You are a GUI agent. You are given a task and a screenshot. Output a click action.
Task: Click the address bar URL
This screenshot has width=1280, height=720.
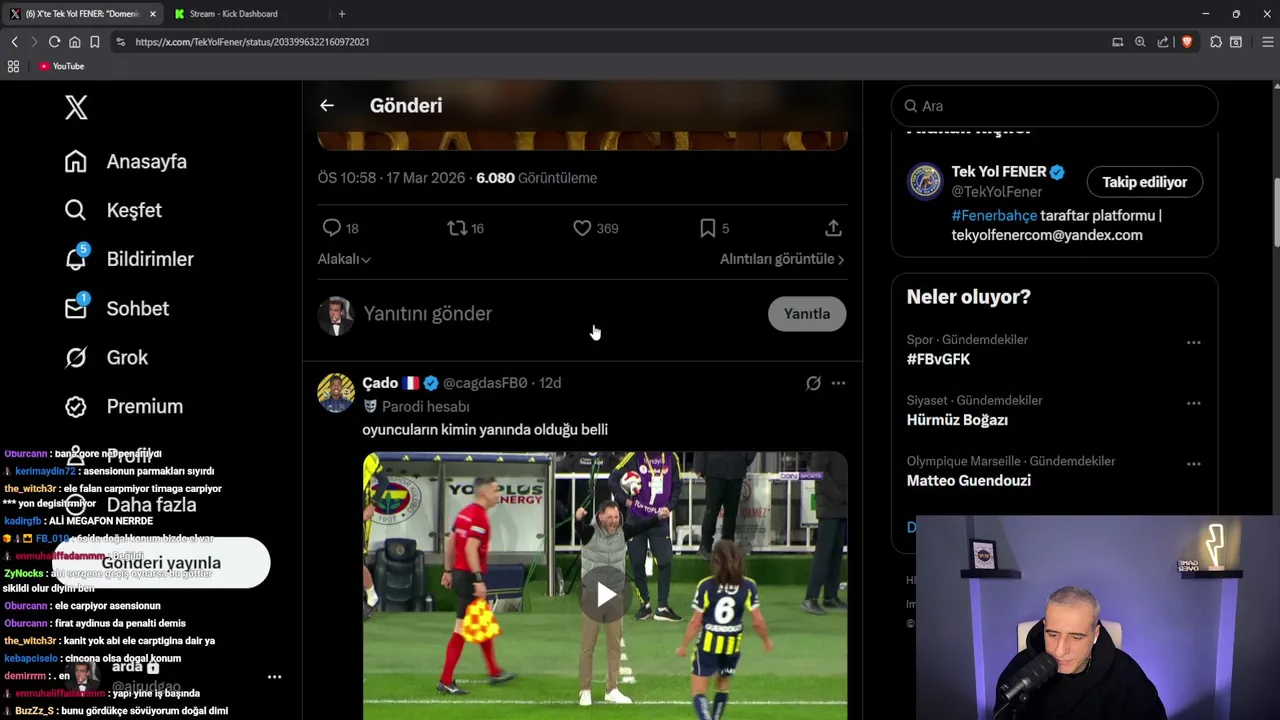click(252, 42)
